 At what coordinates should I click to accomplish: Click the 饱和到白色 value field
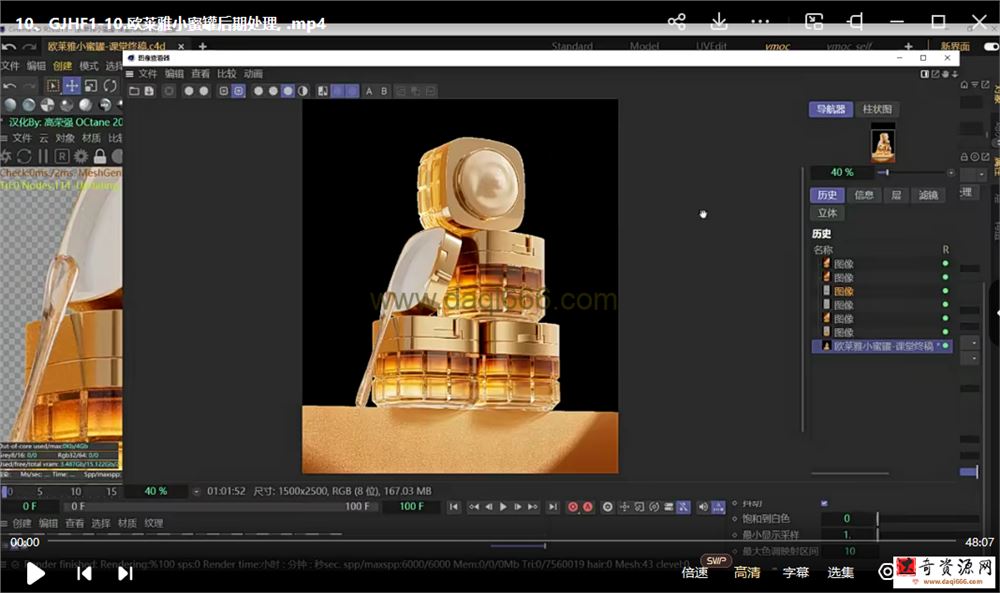coord(848,518)
